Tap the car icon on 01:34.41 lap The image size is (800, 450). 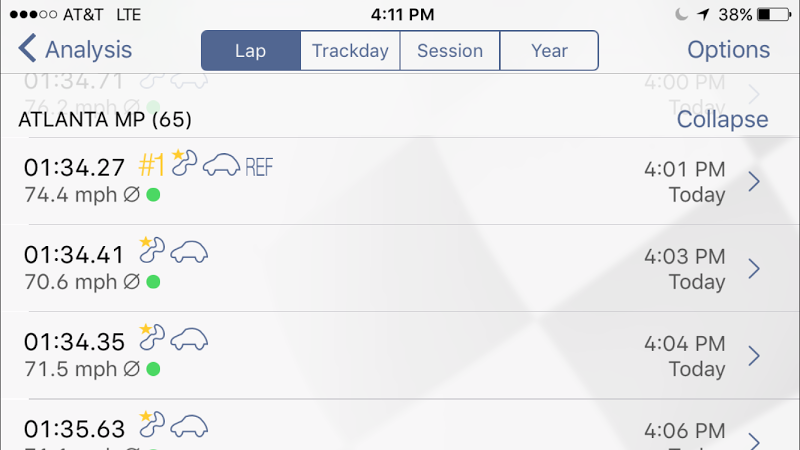point(188,254)
